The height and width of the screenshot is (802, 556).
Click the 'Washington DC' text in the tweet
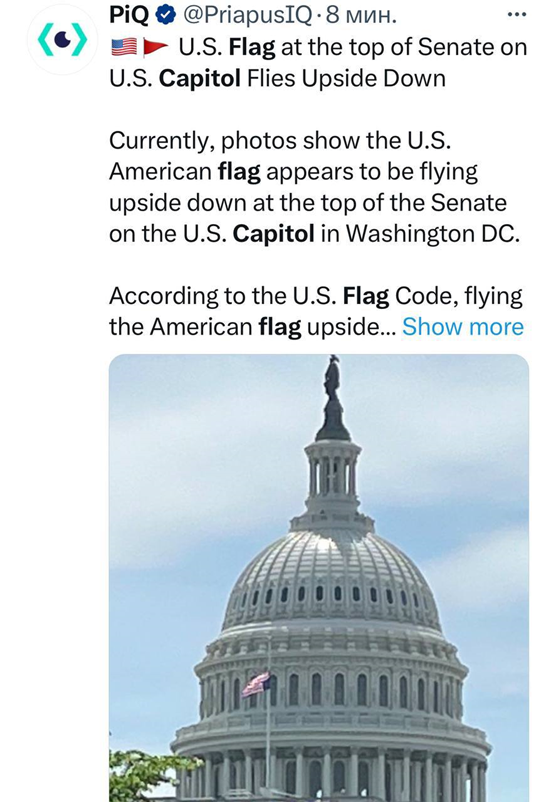433,234
